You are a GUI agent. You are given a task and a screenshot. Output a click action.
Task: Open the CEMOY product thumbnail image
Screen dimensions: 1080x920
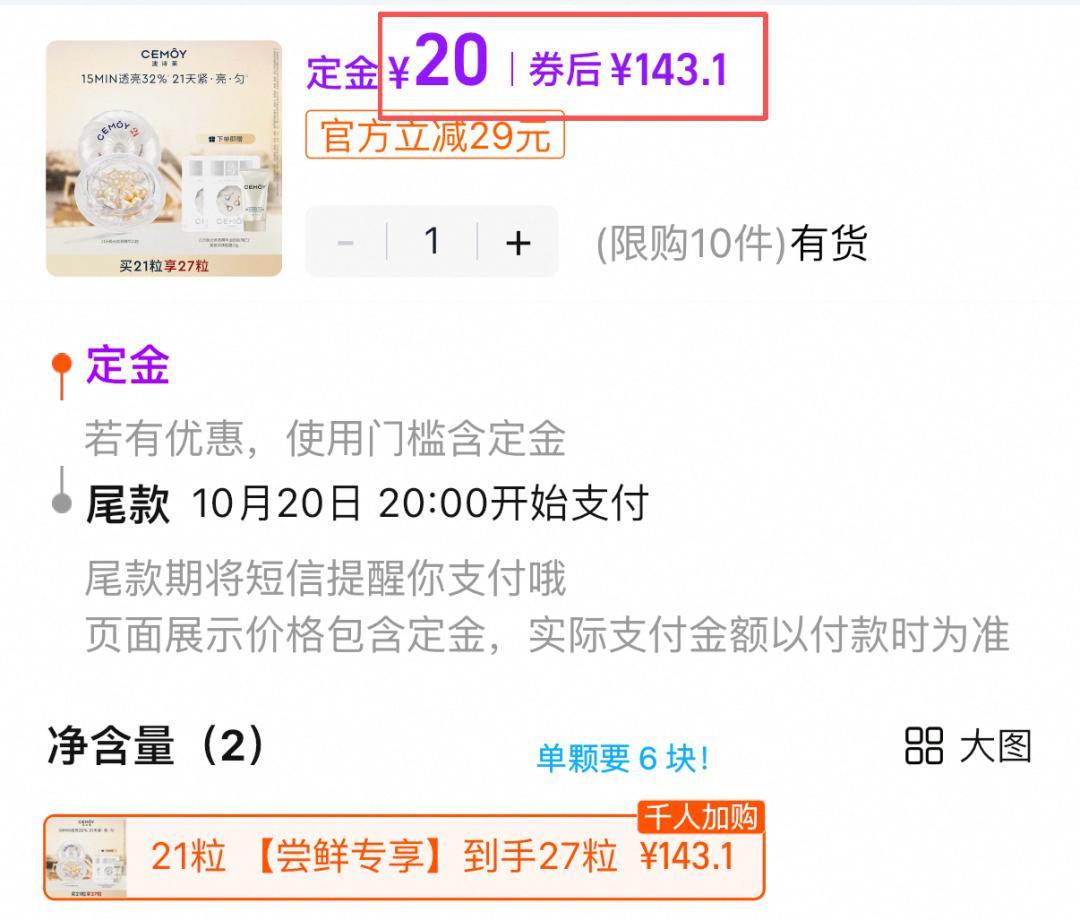pyautogui.click(x=164, y=158)
